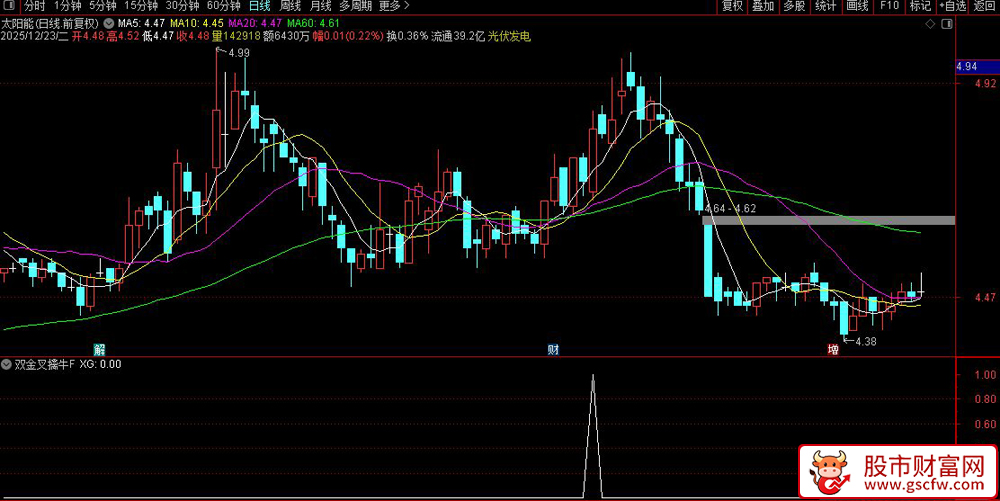The width and height of the screenshot is (1000, 501).
Task: Expand the 更多 period options
Action: click(x=394, y=6)
